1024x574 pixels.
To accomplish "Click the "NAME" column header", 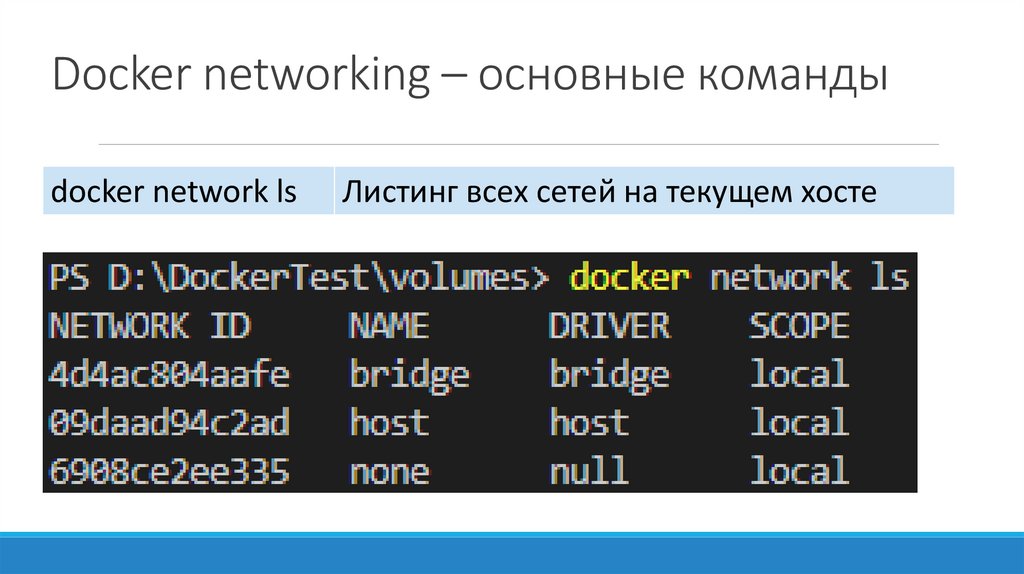I will pos(389,326).
